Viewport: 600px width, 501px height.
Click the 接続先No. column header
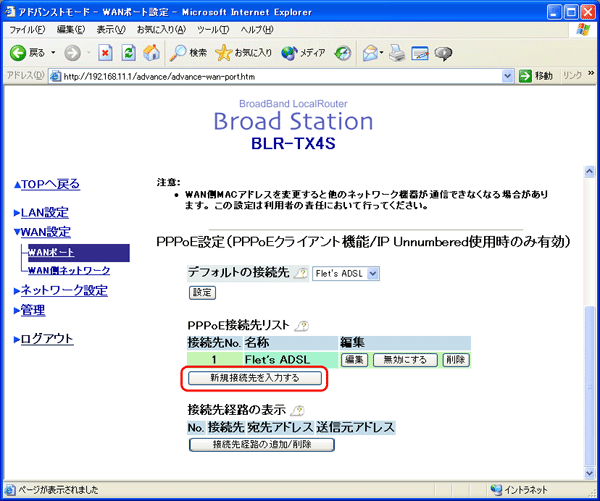click(214, 343)
